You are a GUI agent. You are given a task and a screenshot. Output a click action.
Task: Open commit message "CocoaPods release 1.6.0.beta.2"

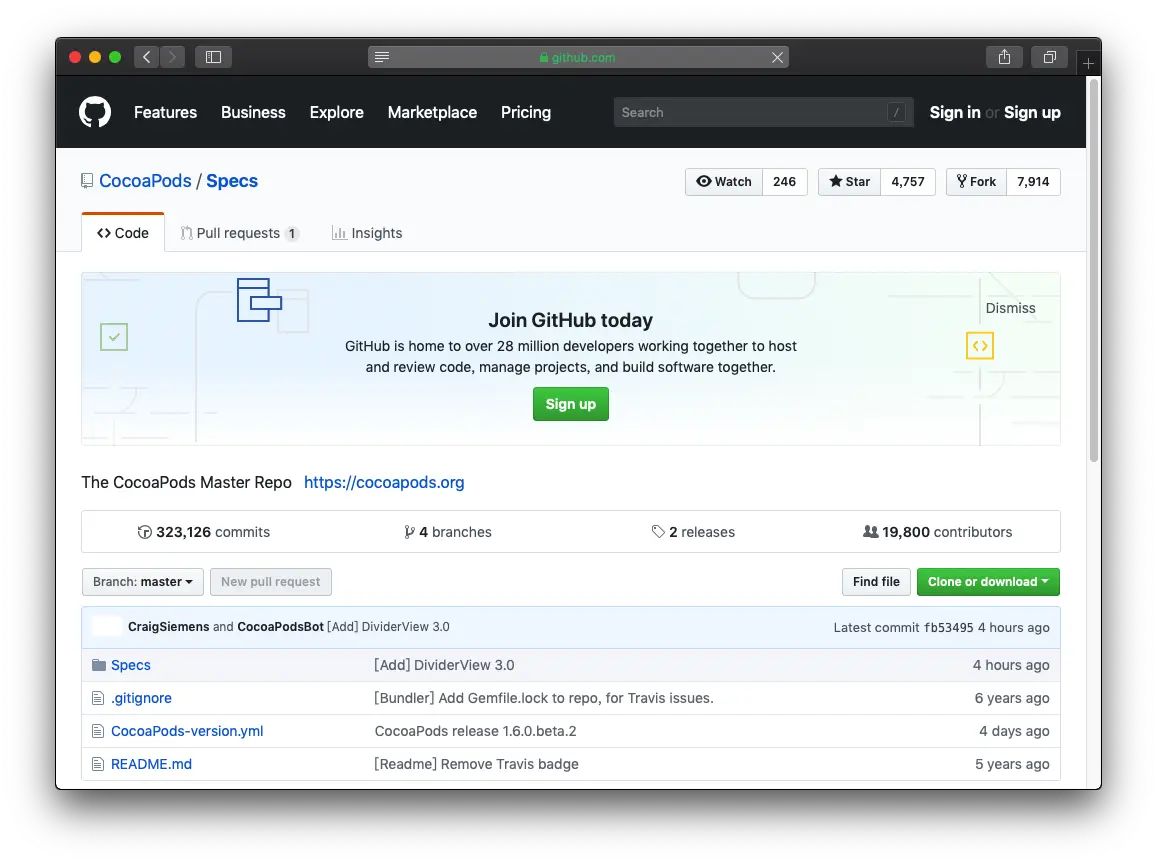[475, 731]
